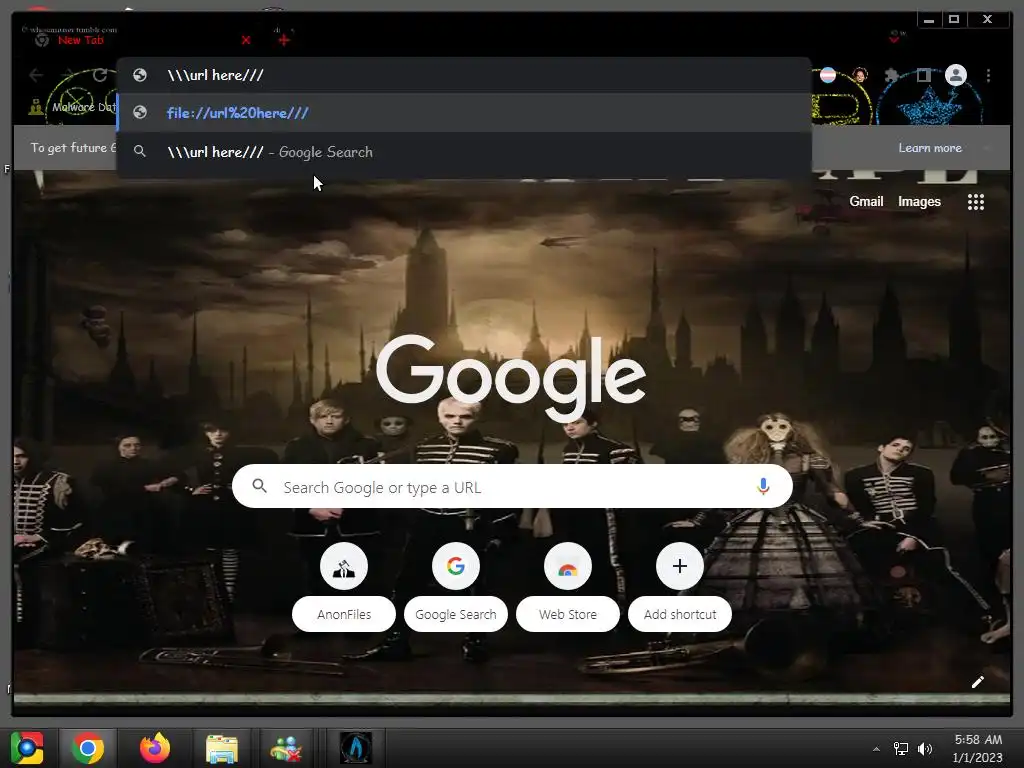
Task: Reload the page with the refresh icon
Action: tap(99, 75)
